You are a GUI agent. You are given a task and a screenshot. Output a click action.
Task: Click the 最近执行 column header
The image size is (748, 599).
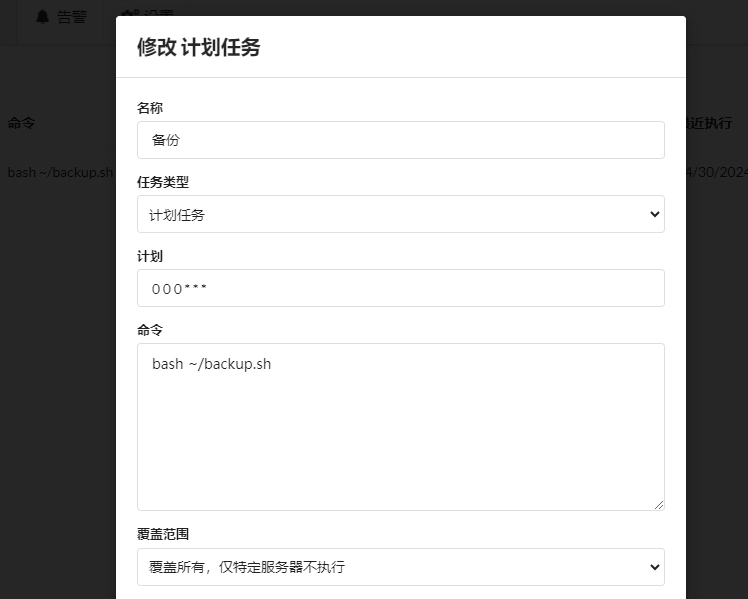point(717,123)
